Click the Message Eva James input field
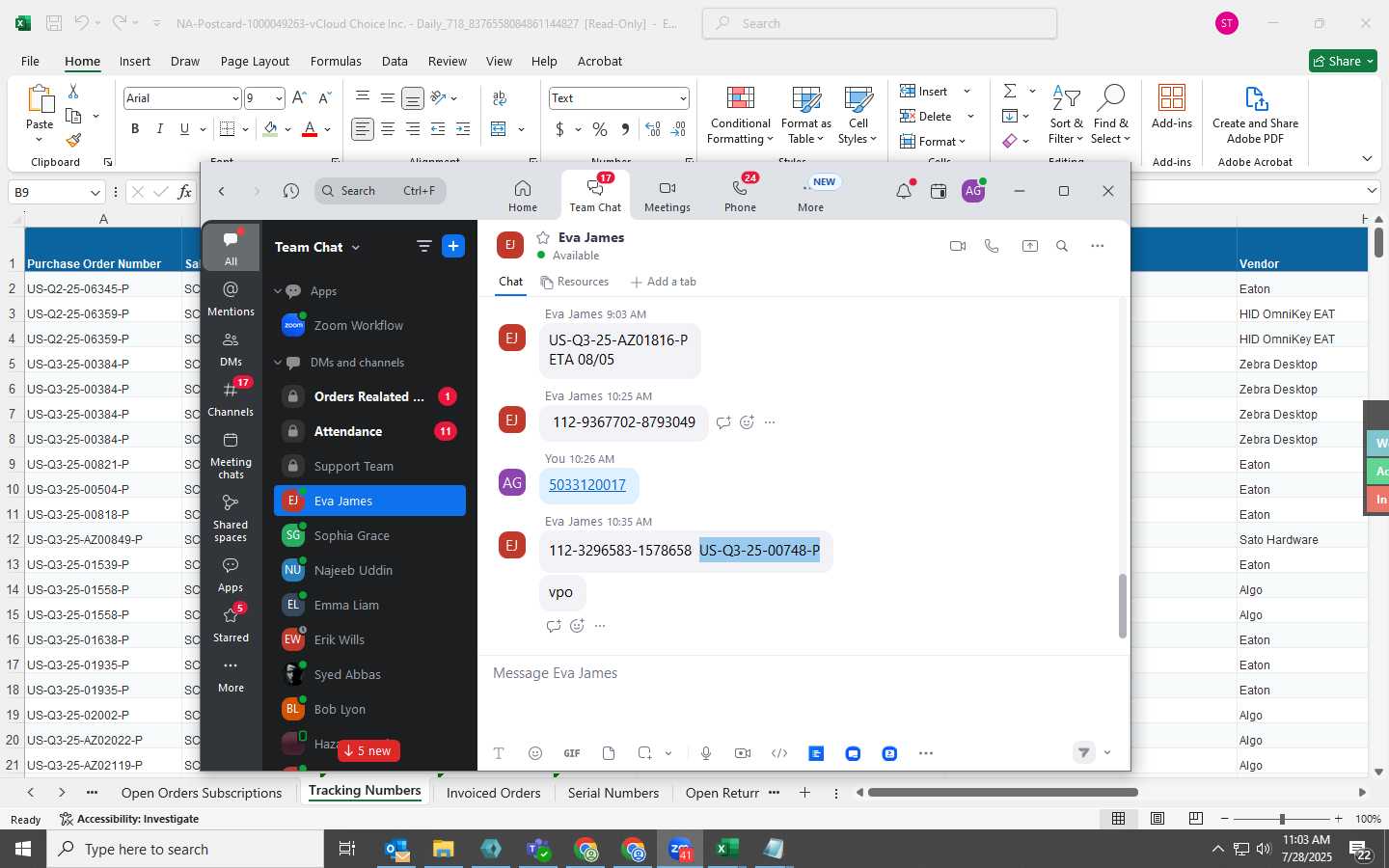The height and width of the screenshot is (868, 1389). [803, 673]
